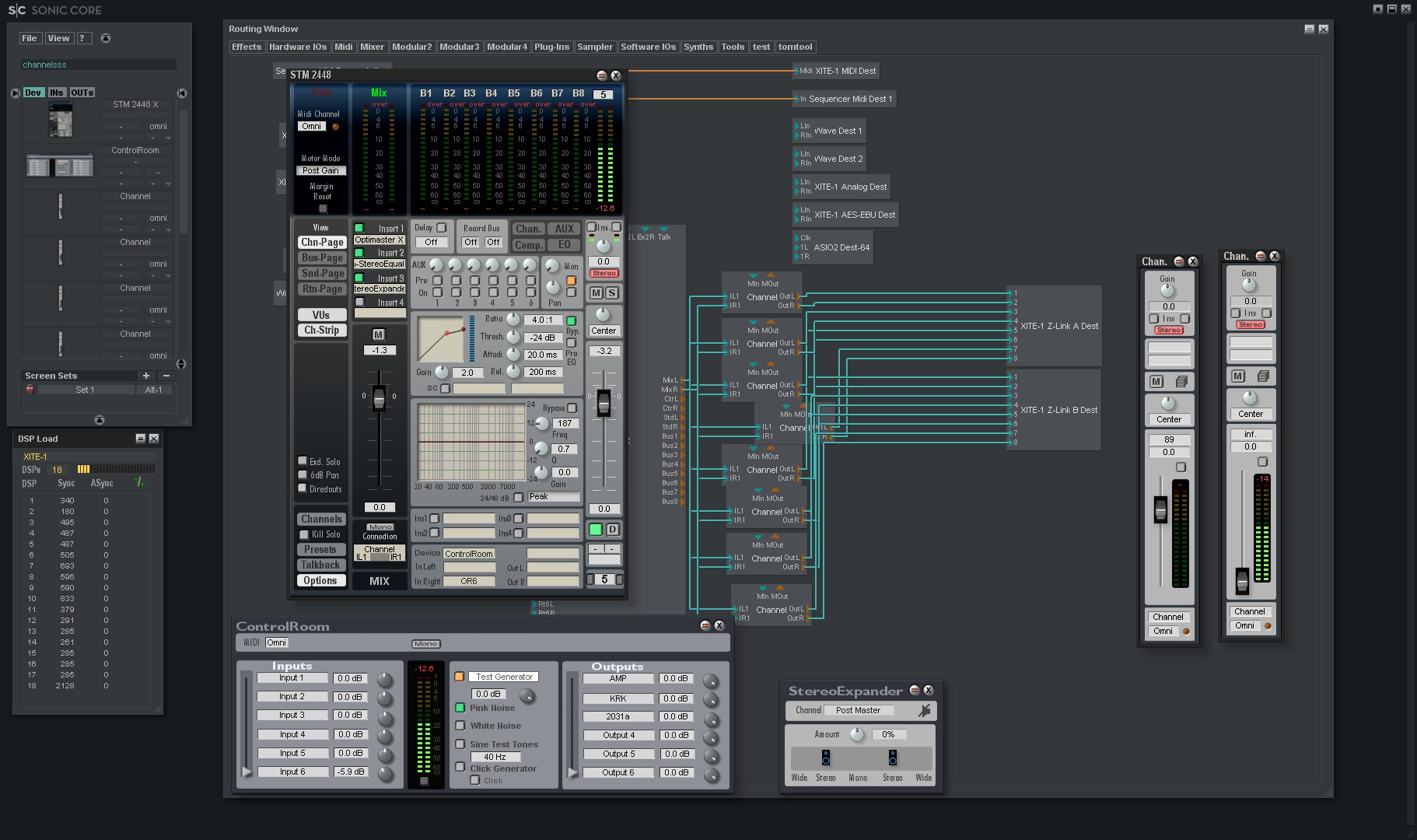Adjust the Mix channel fader handle
The width and height of the screenshot is (1417, 840).
(379, 398)
